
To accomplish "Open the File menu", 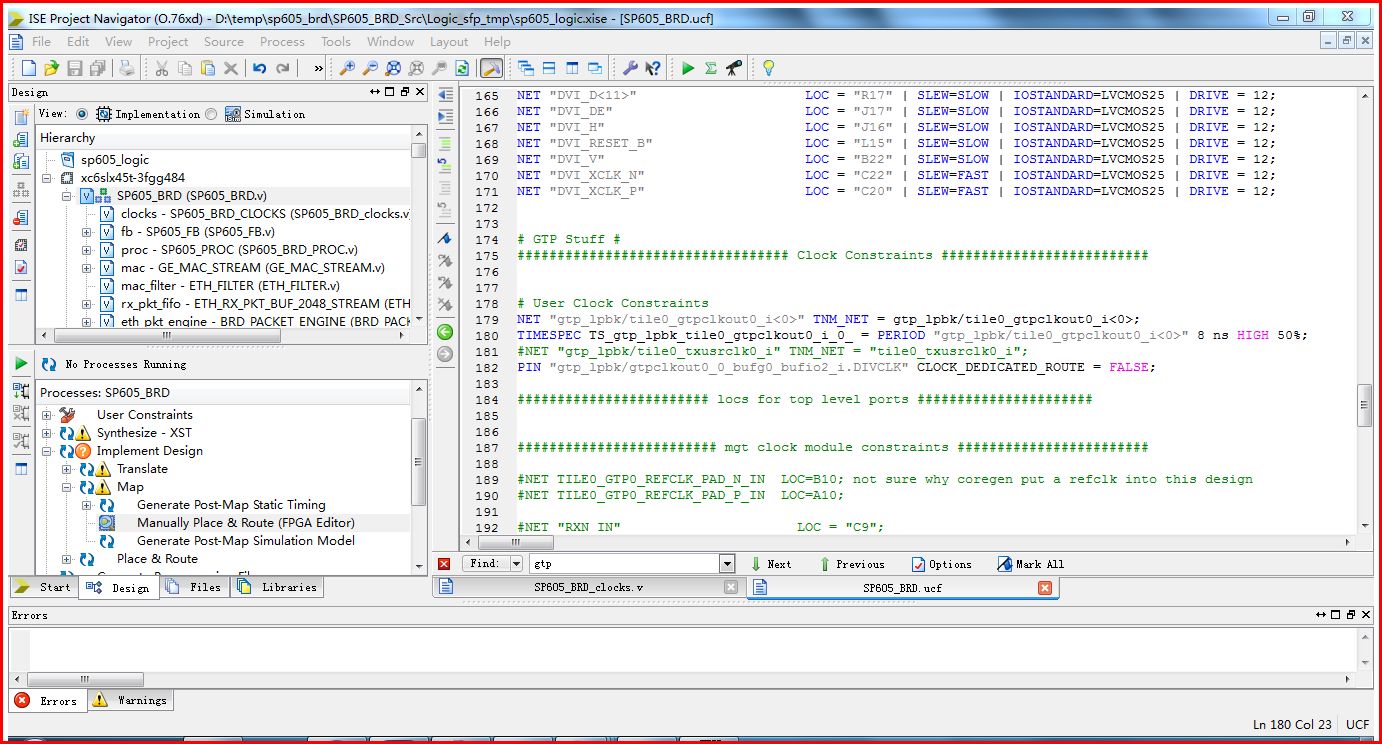I will (41, 42).
